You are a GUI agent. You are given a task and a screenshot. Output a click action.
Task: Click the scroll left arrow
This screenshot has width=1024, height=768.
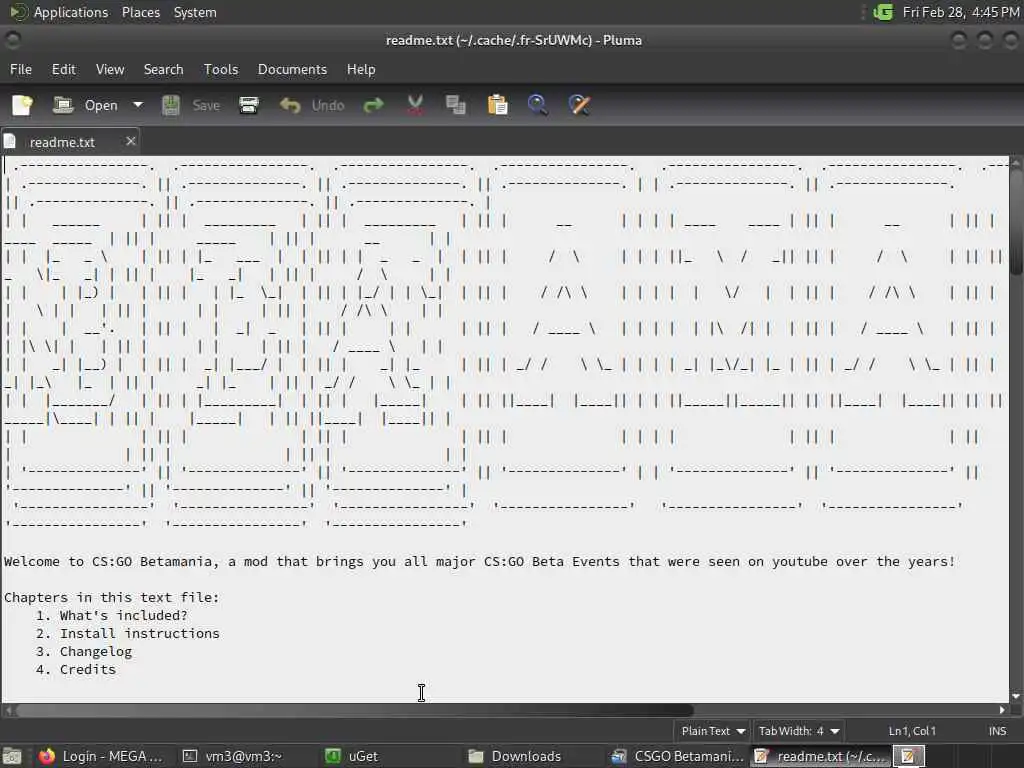coord(8,710)
